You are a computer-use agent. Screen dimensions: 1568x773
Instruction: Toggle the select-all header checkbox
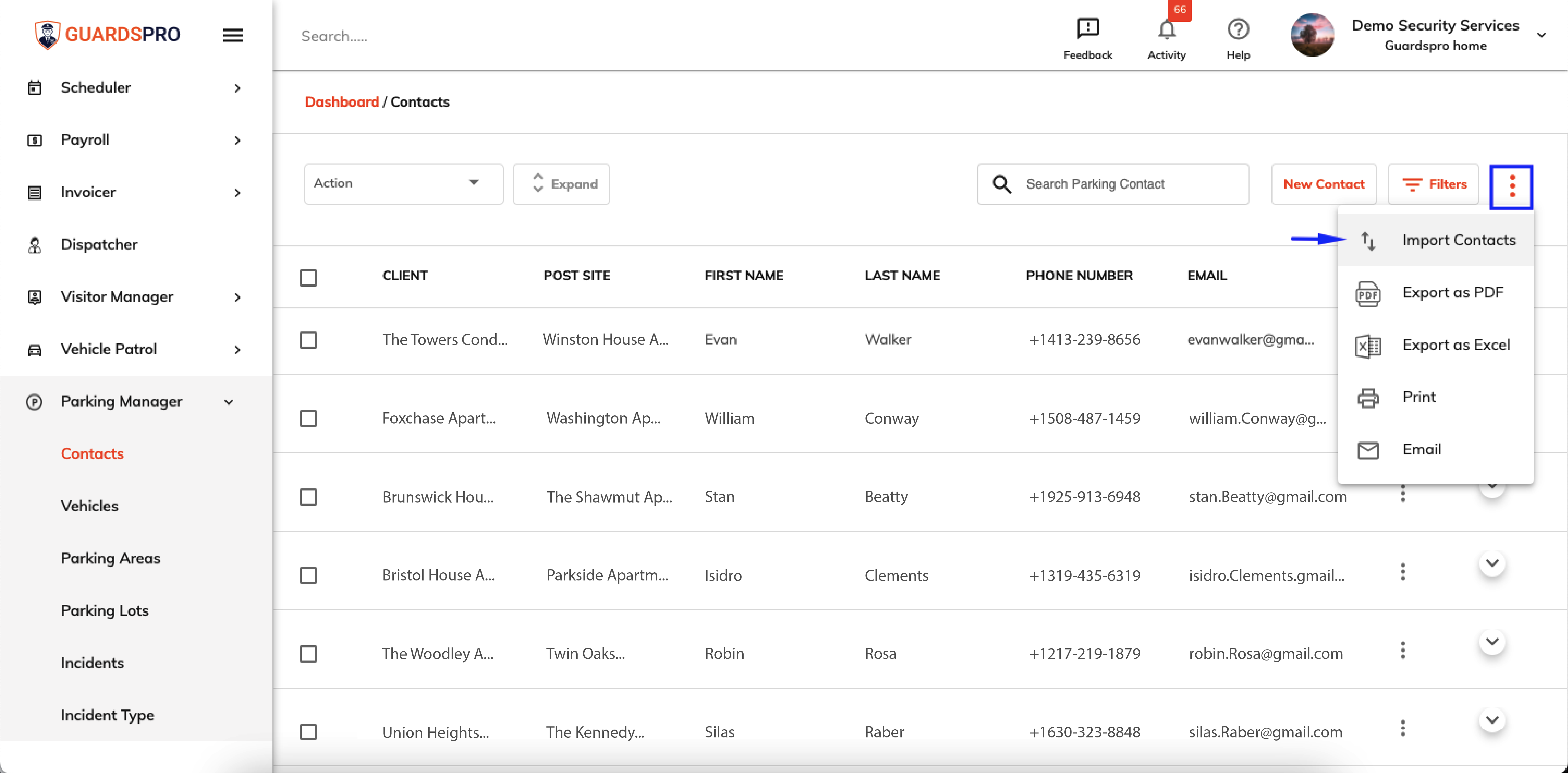tap(308, 278)
